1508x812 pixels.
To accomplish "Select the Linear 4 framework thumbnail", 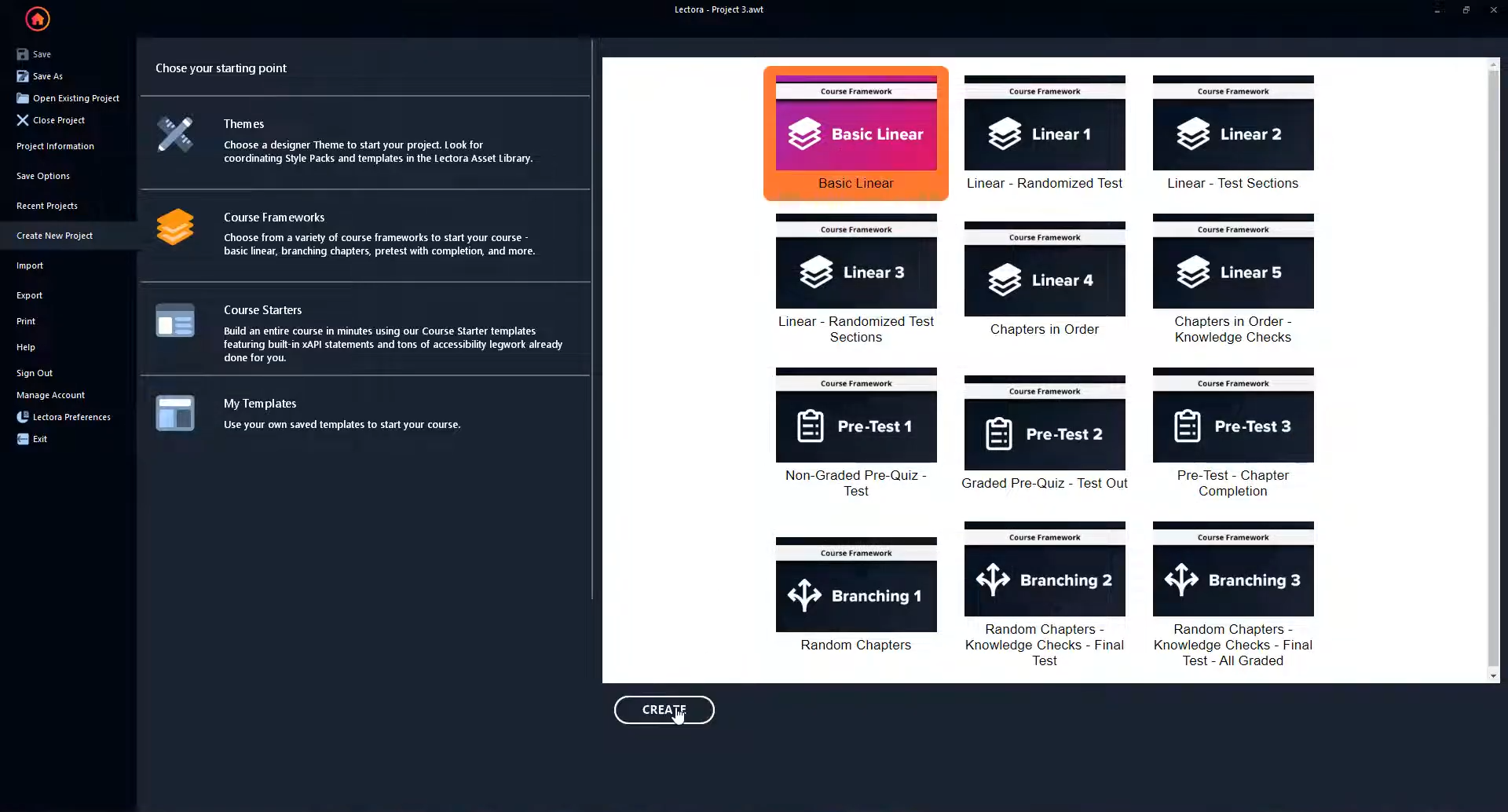I will coord(1045,269).
